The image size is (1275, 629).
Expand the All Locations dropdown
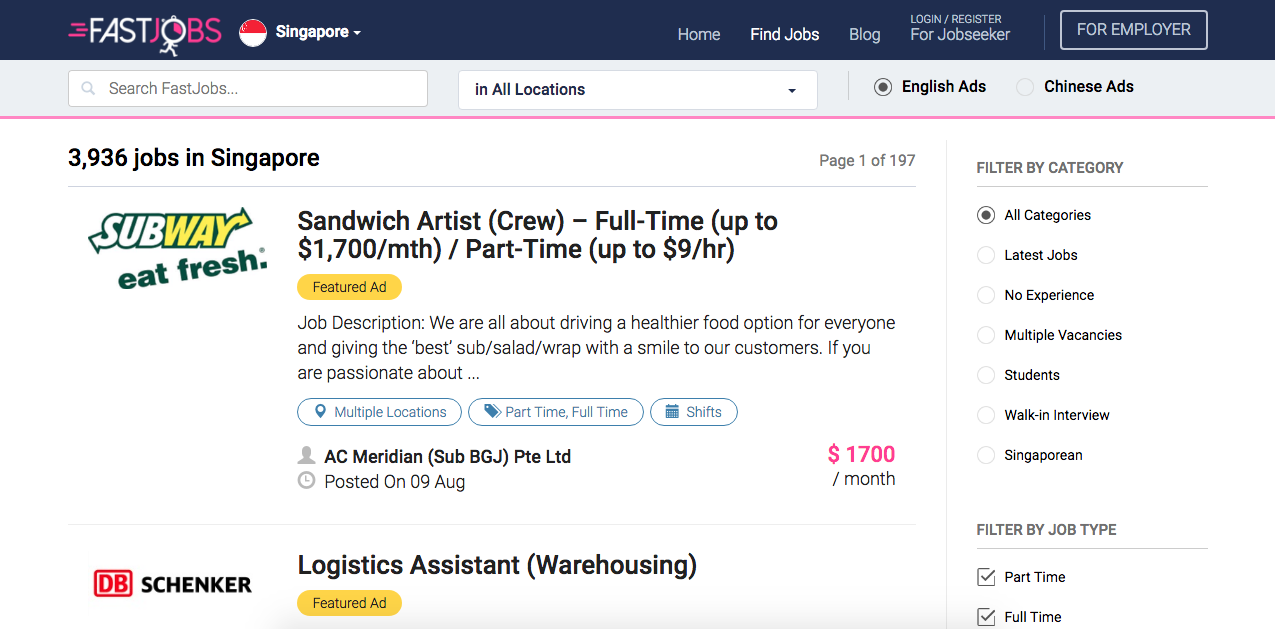[638, 89]
